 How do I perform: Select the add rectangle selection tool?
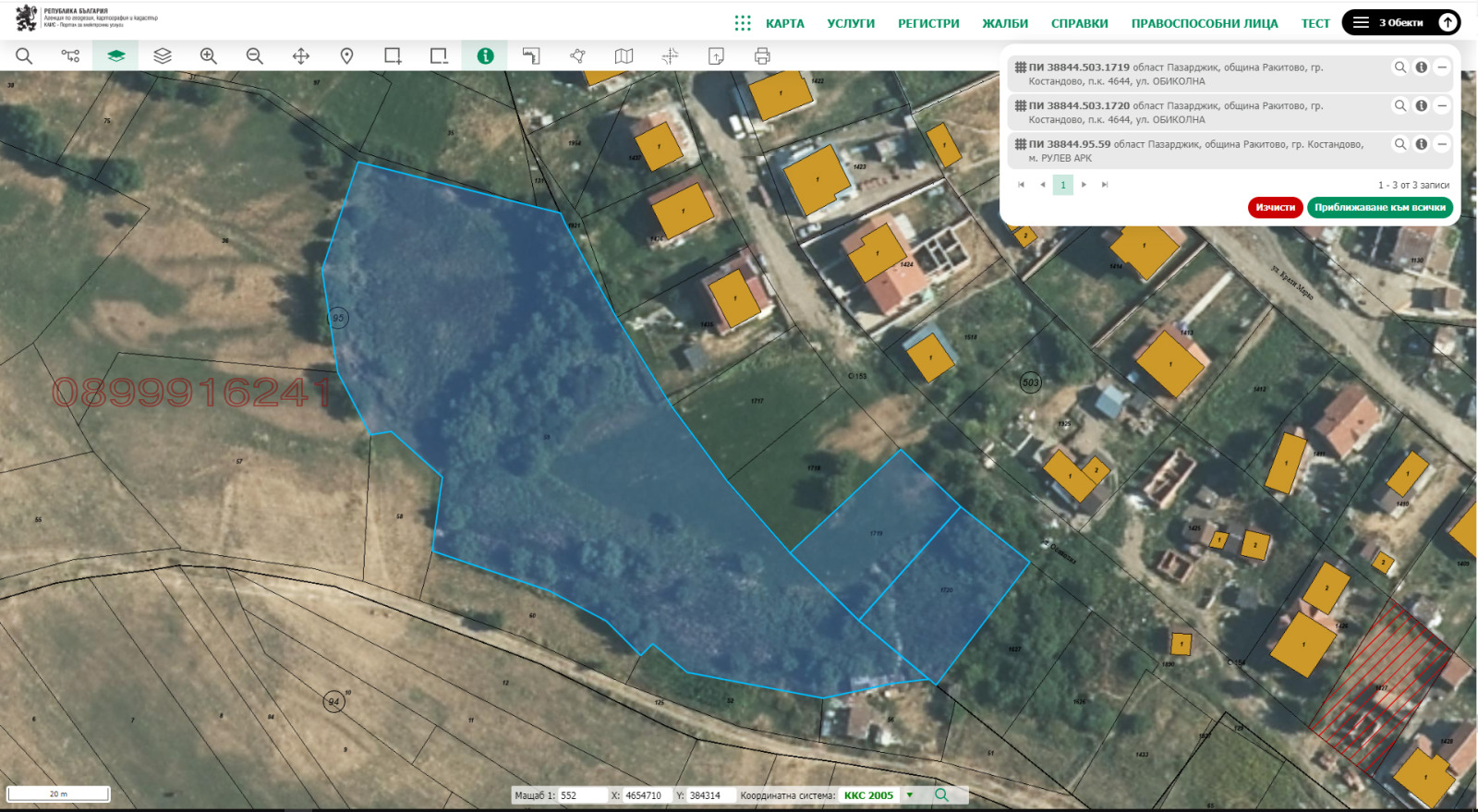click(393, 56)
